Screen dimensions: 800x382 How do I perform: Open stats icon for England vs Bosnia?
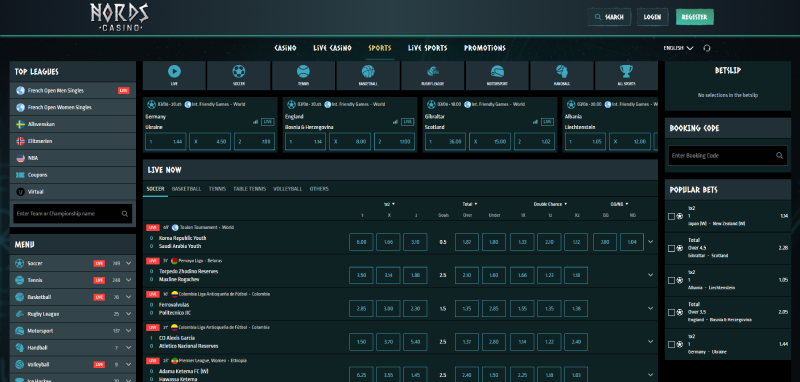[395, 122]
